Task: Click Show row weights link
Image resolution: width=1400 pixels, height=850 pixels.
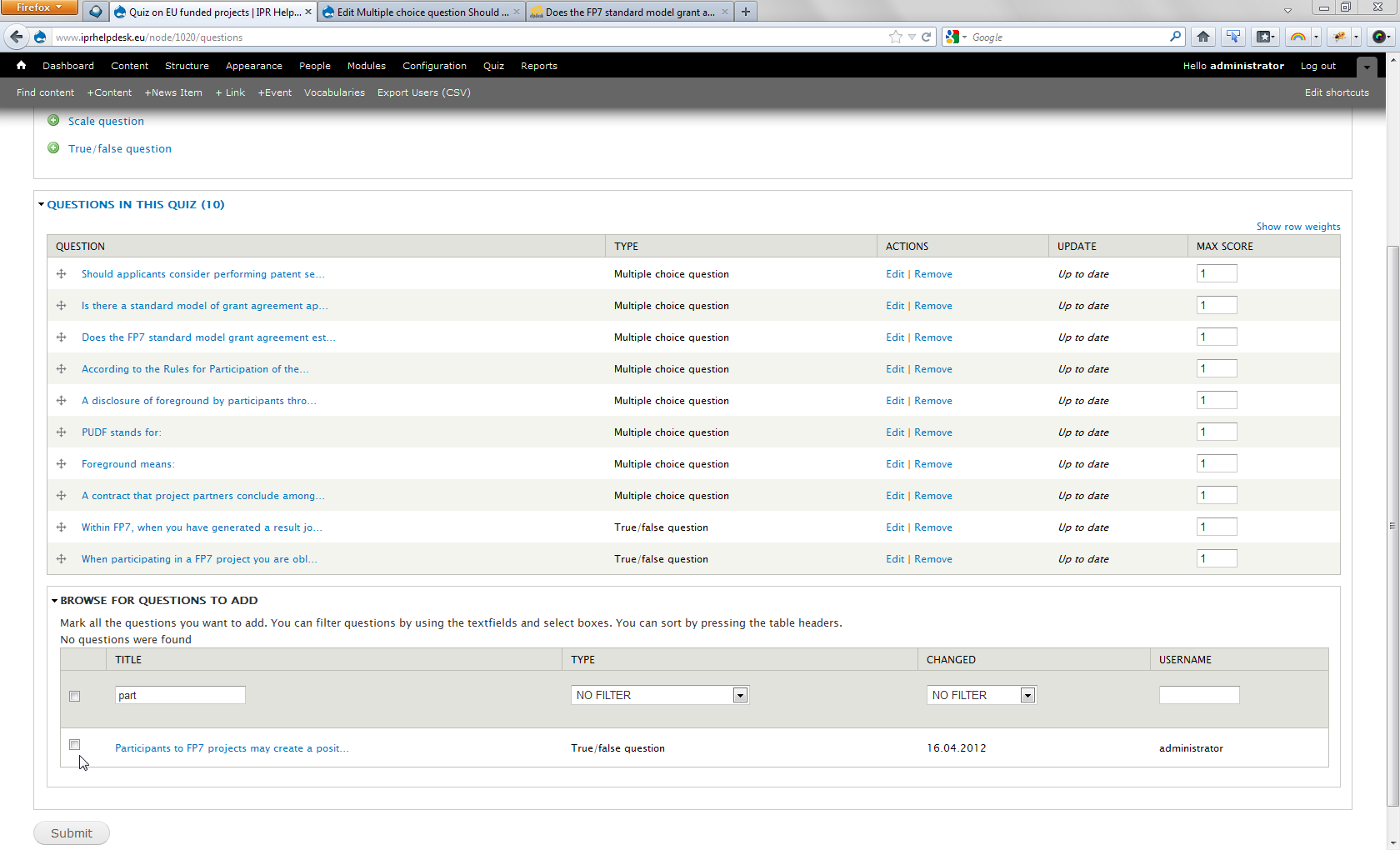Action: click(1297, 227)
